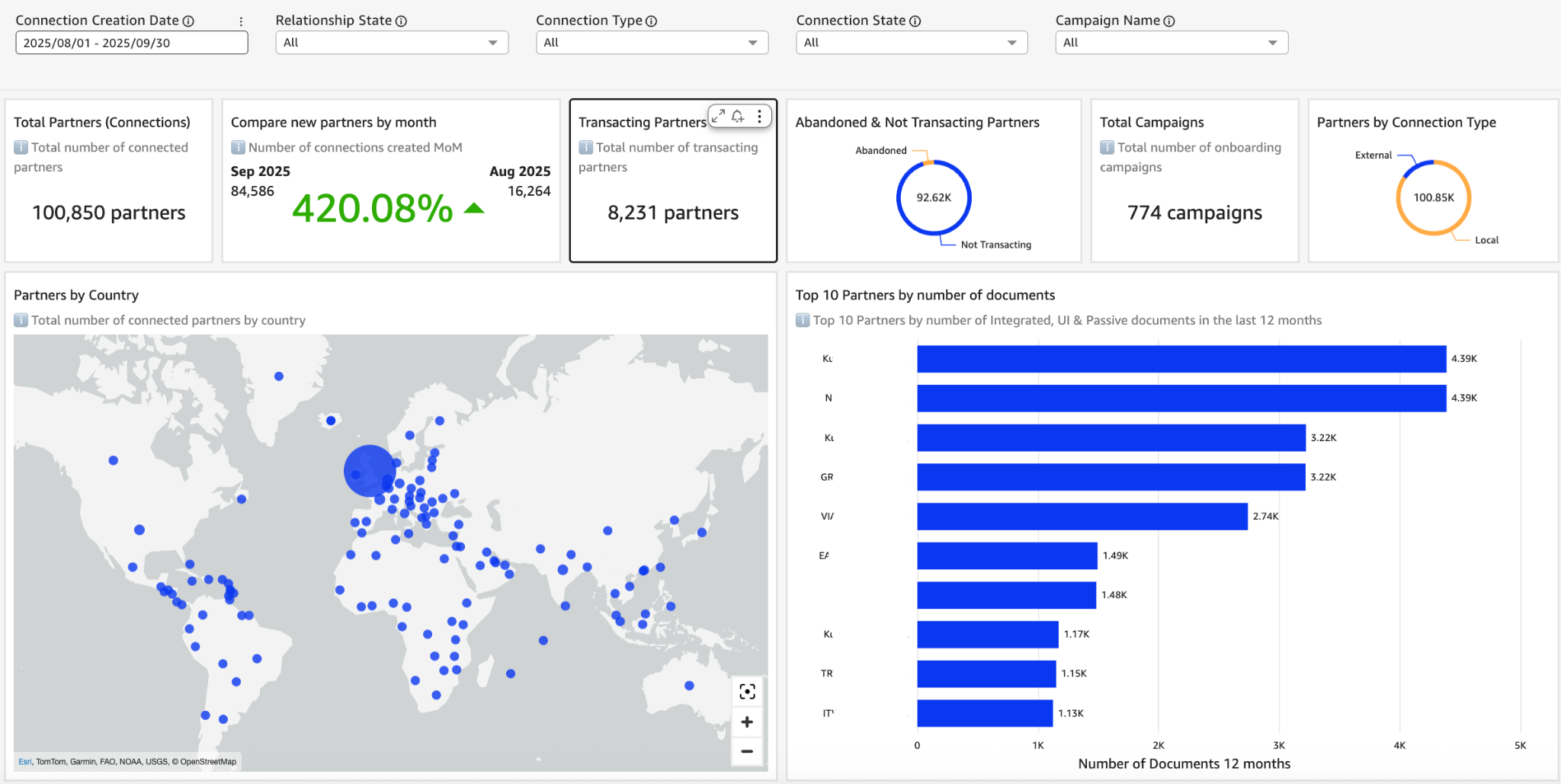Open Transacting Partners card options menu
Image resolution: width=1561 pixels, height=784 pixels.
coord(759,117)
